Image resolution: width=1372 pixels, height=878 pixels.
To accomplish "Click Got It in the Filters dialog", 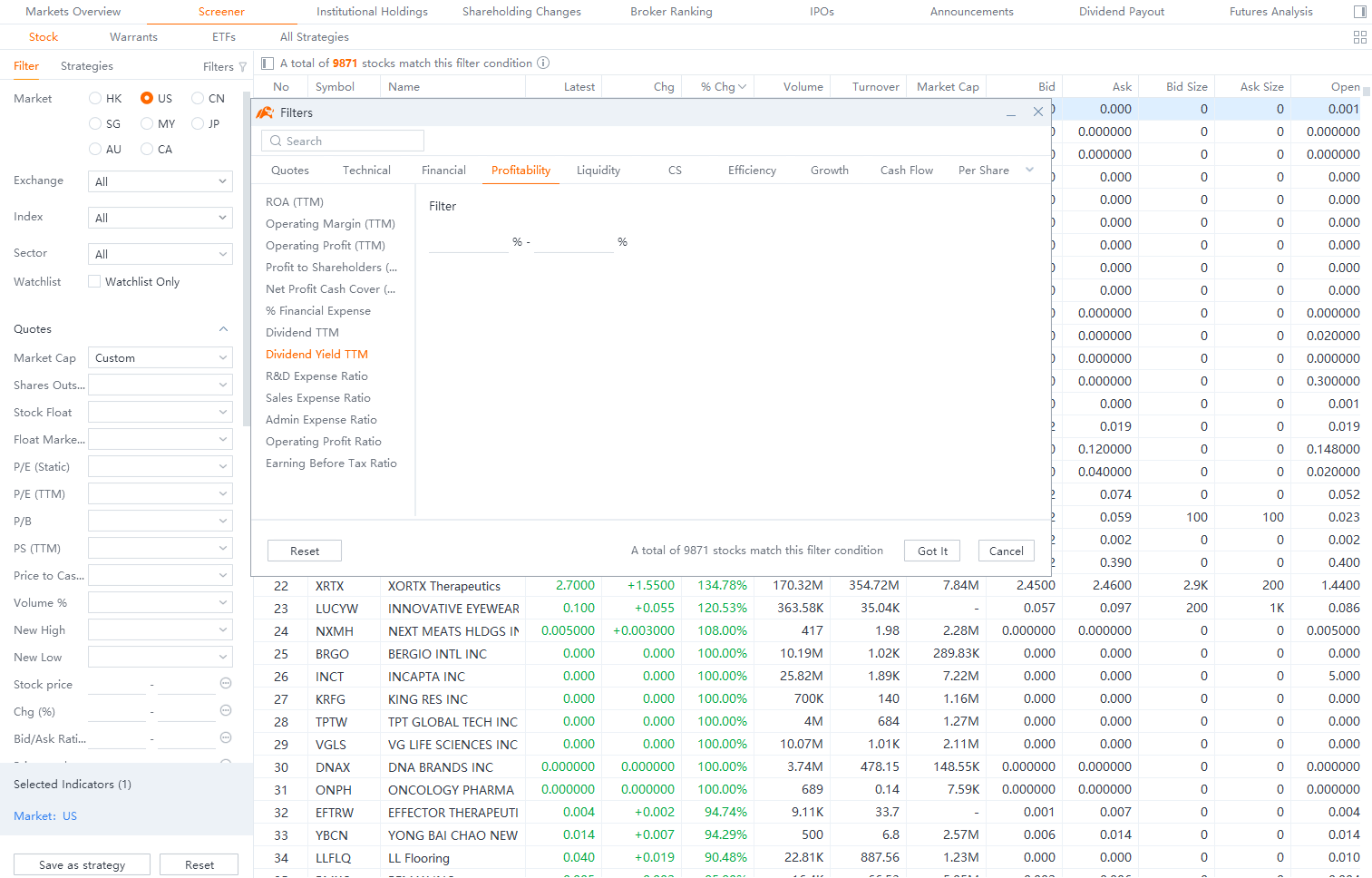I will 932,551.
